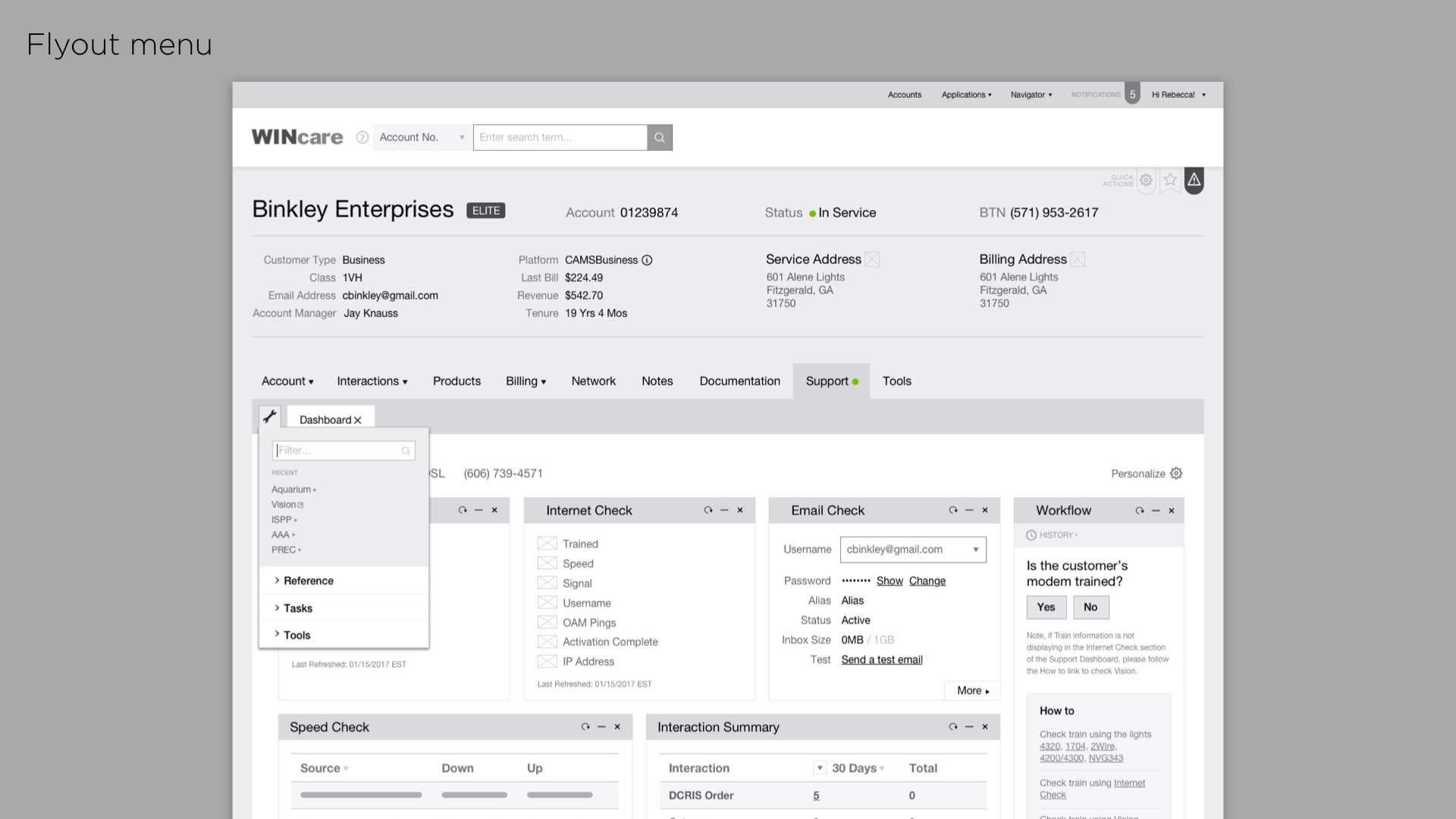This screenshot has width=1456, height=819.
Task: Toggle the Trained status checkbox
Action: tap(547, 544)
